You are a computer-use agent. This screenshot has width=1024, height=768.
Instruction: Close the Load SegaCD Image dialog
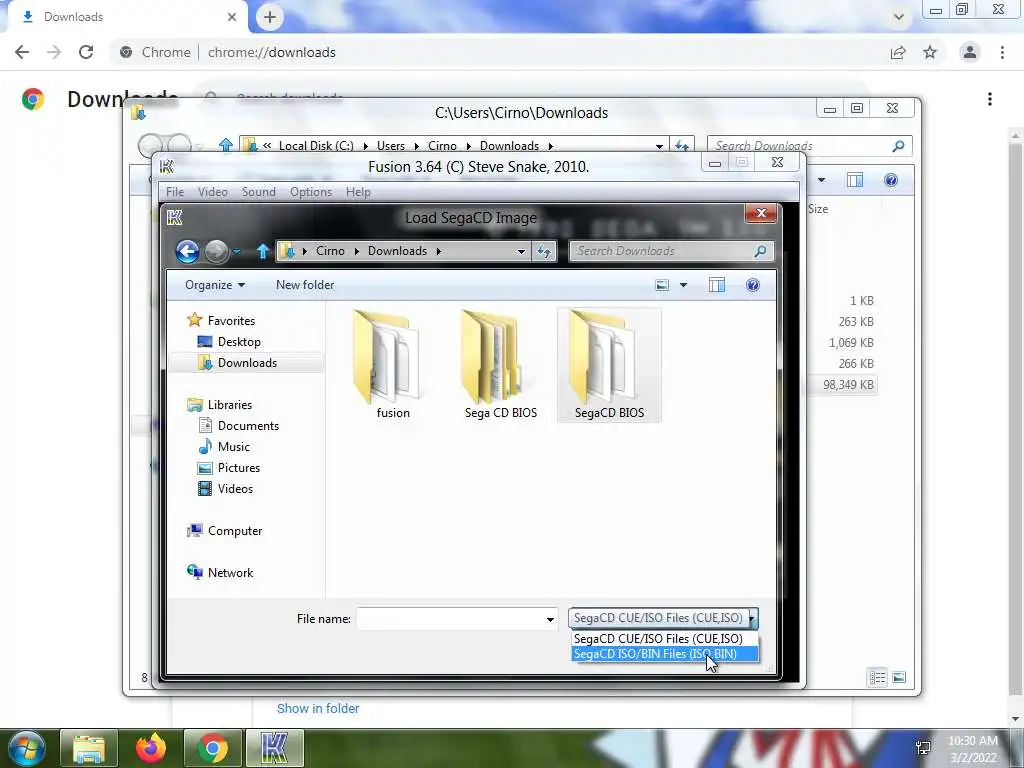tap(761, 214)
